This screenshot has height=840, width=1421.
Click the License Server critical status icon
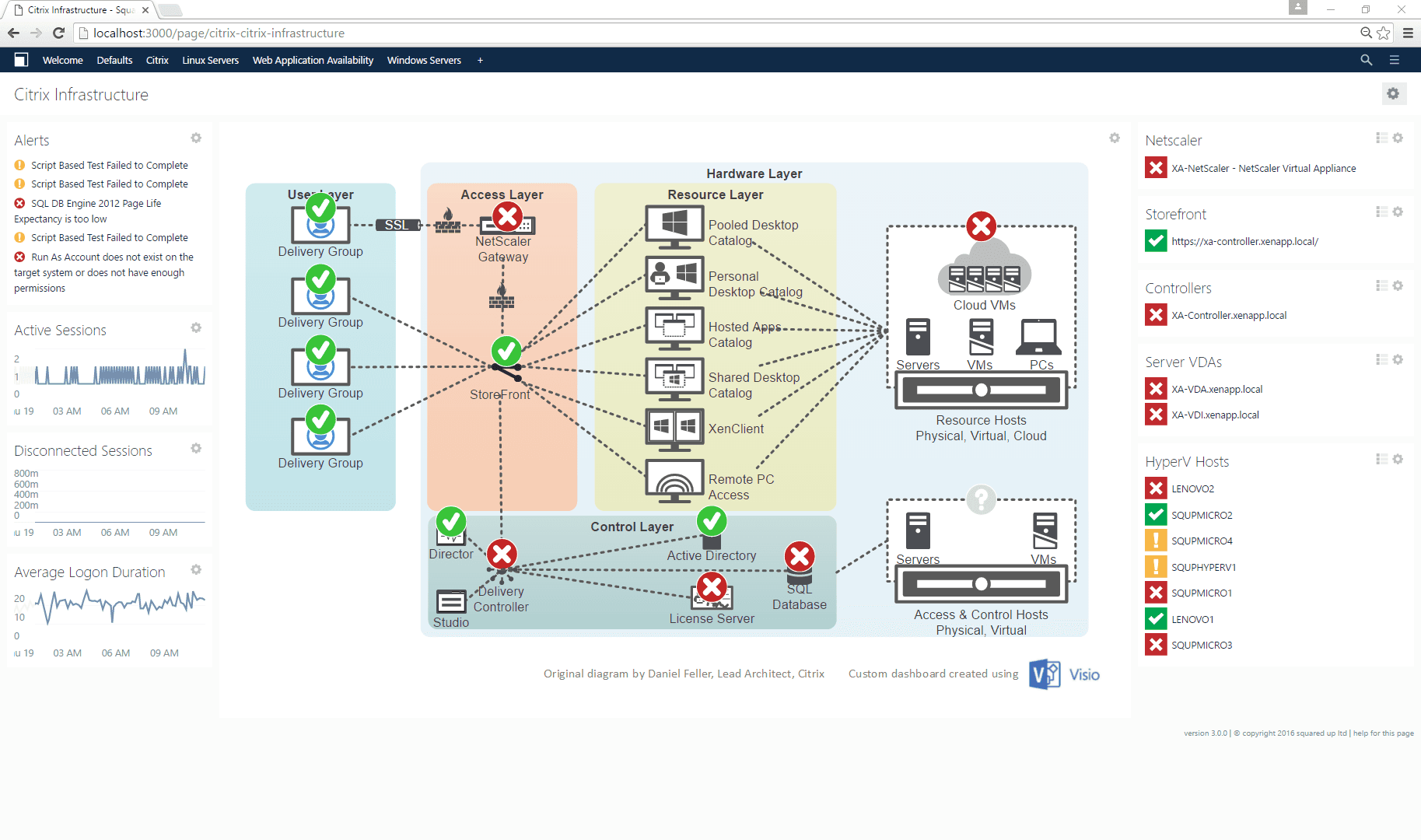click(x=712, y=587)
